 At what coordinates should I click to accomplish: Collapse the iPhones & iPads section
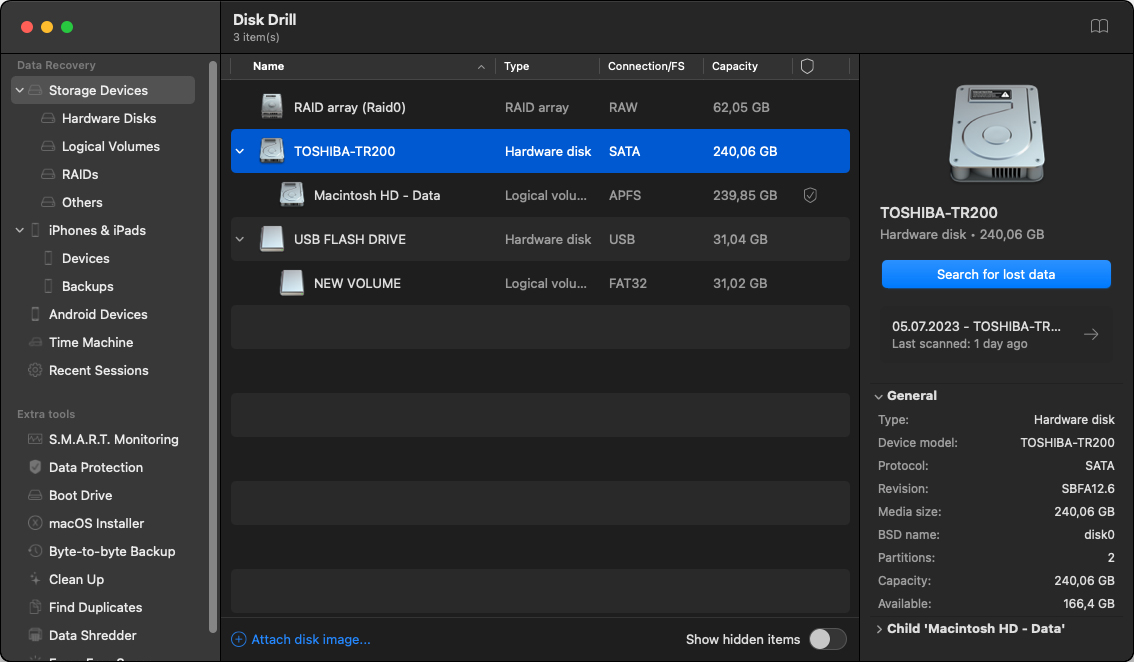[20, 230]
